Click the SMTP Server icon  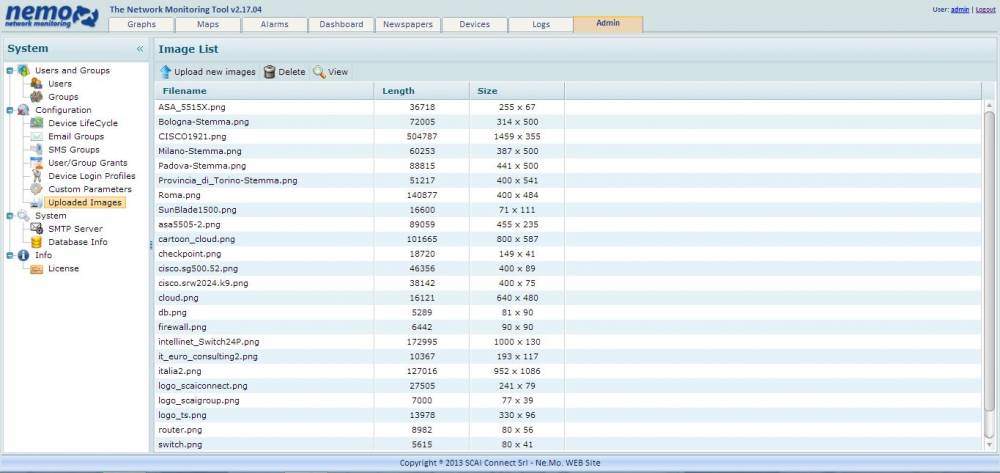(36, 229)
